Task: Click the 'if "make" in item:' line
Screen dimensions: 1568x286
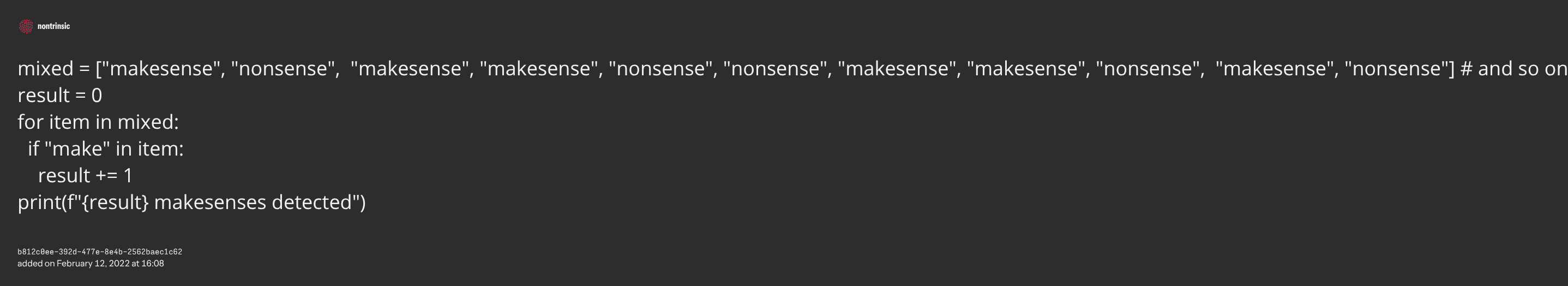Action: coord(105,149)
